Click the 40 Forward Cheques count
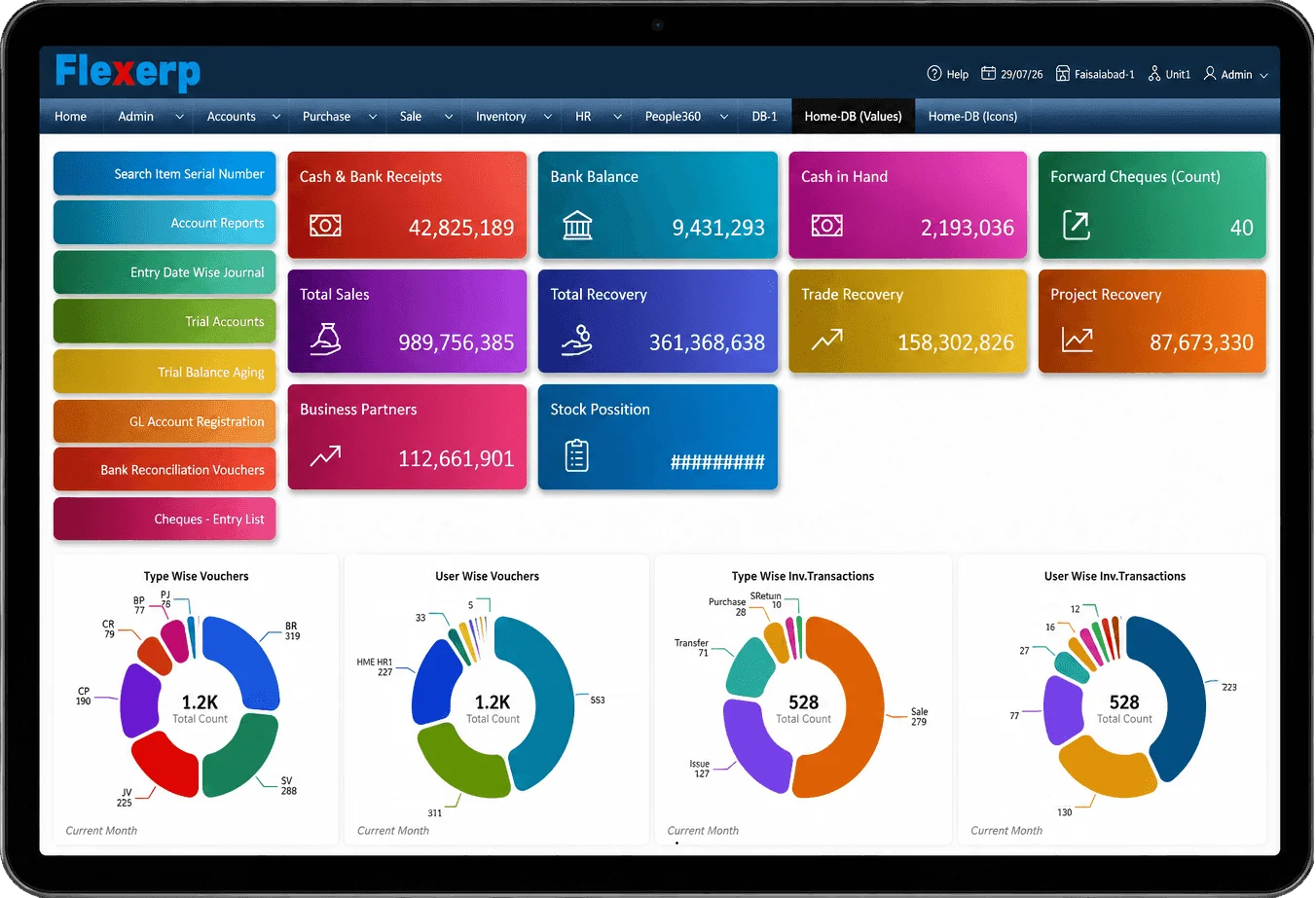 [1242, 229]
